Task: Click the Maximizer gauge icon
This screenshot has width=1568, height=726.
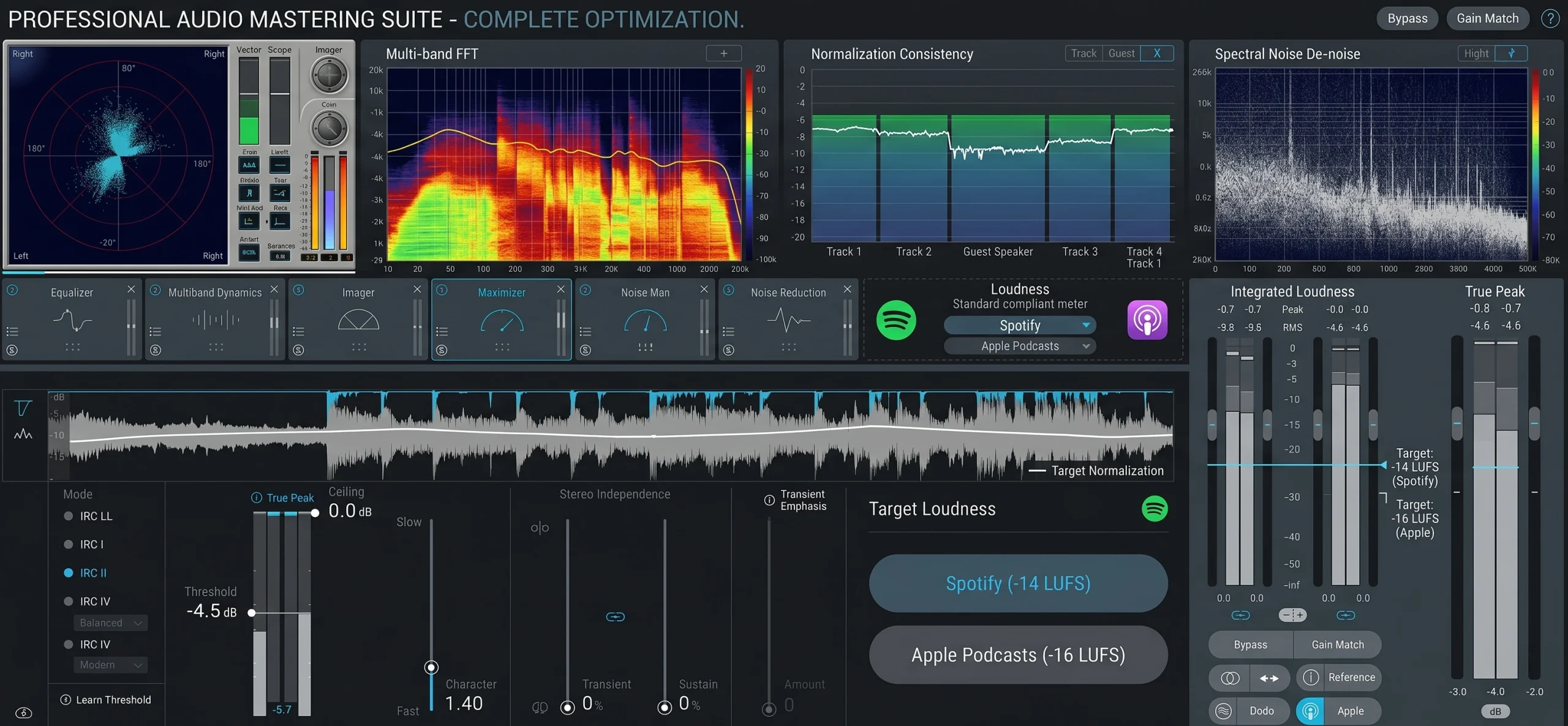Action: click(x=502, y=321)
